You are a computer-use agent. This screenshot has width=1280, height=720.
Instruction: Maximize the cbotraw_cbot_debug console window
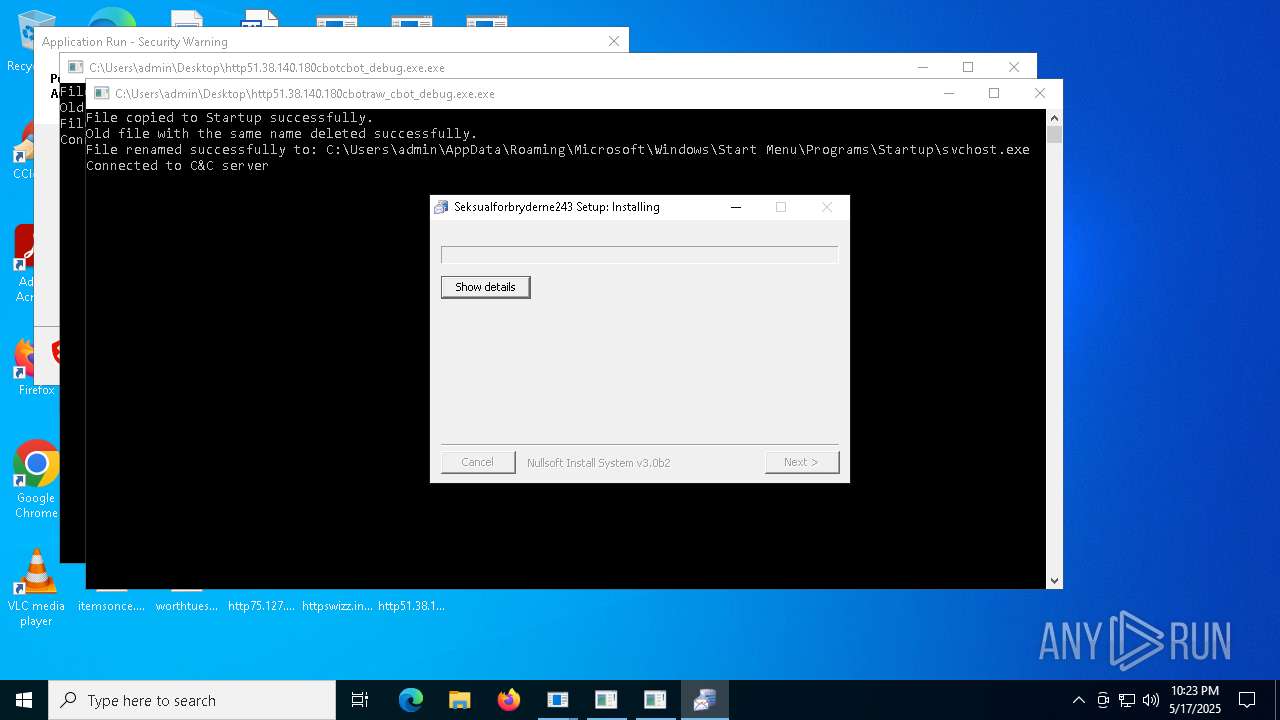994,93
